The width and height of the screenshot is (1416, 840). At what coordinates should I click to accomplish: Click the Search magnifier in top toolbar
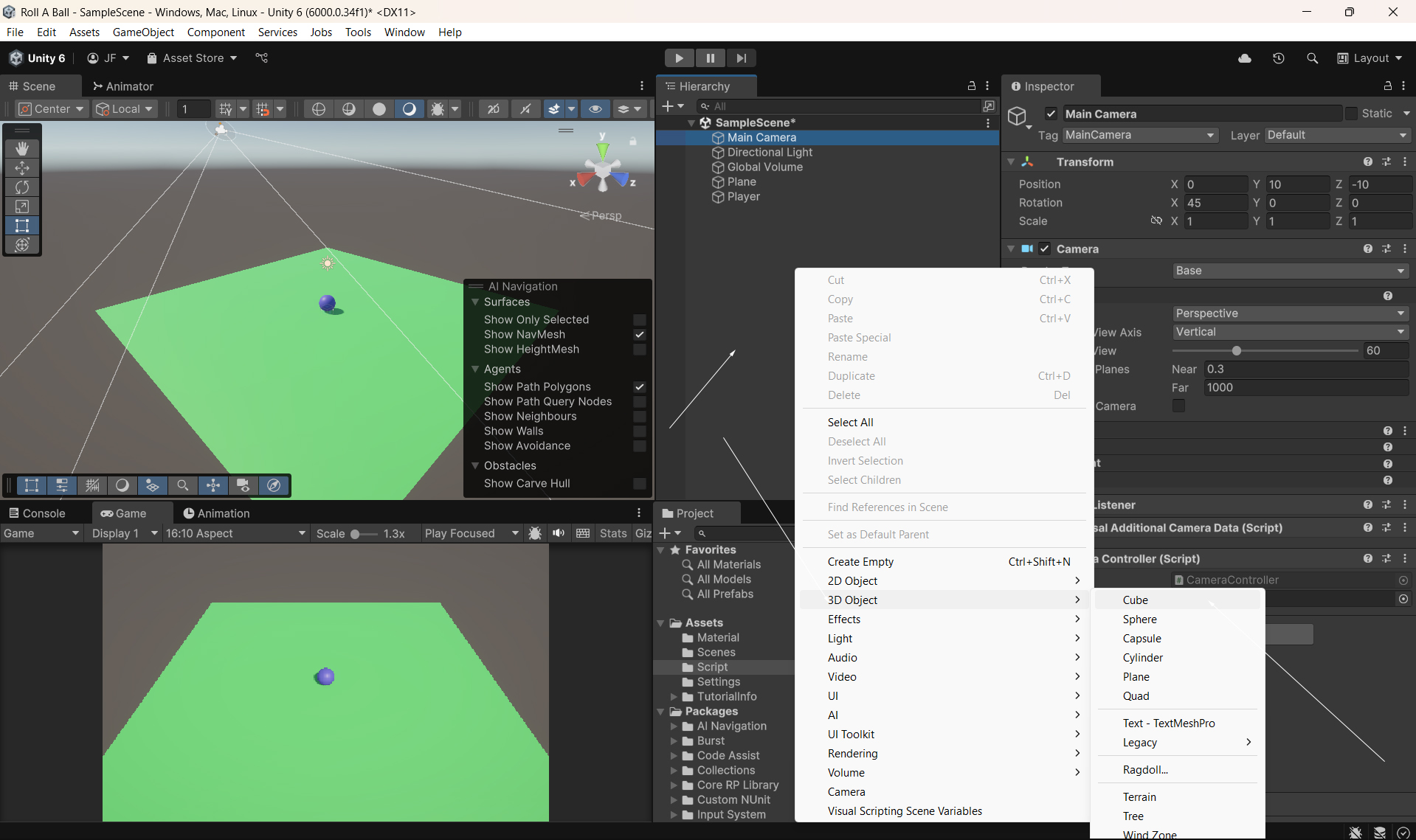tap(1312, 58)
